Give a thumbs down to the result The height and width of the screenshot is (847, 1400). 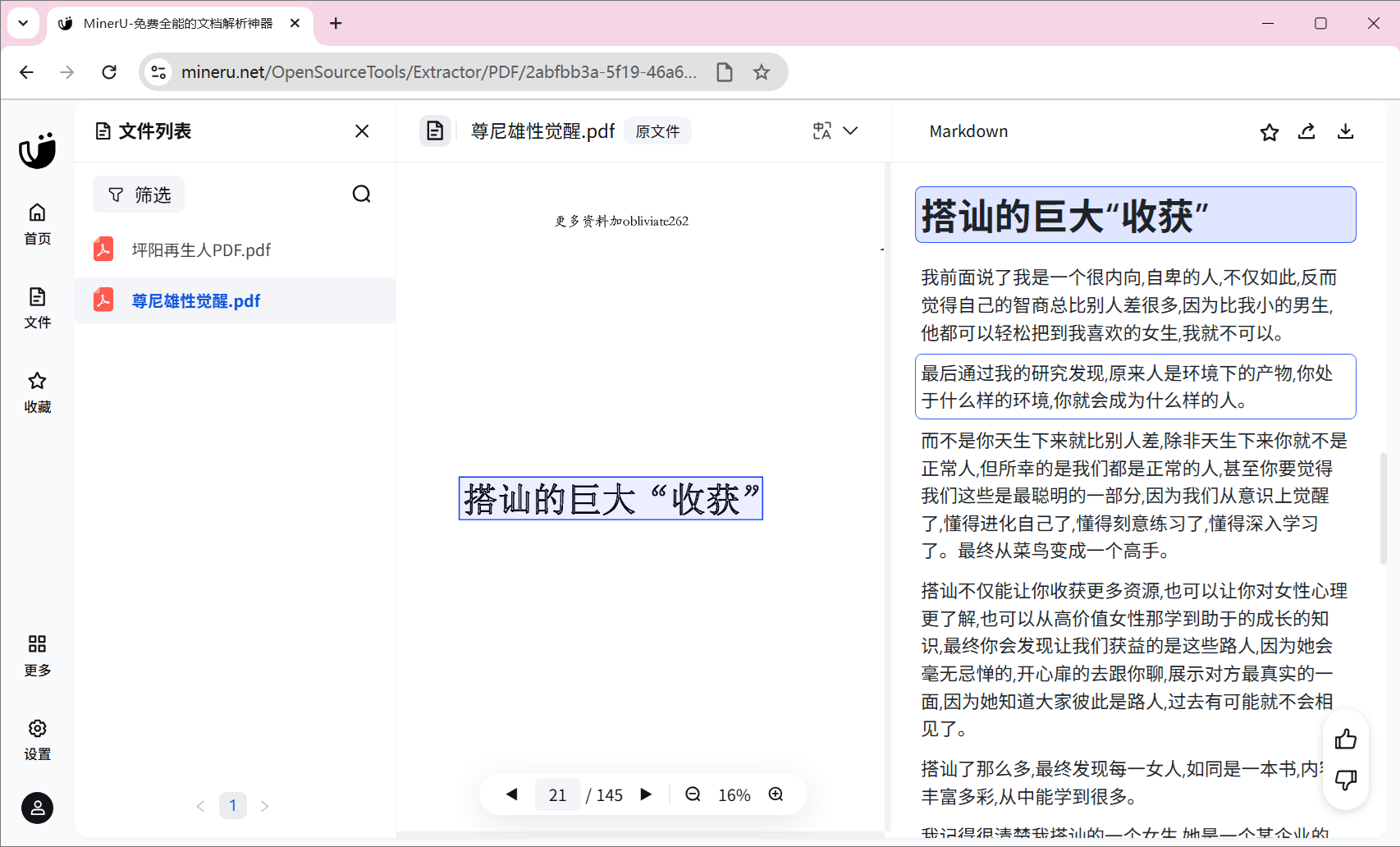pos(1346,780)
